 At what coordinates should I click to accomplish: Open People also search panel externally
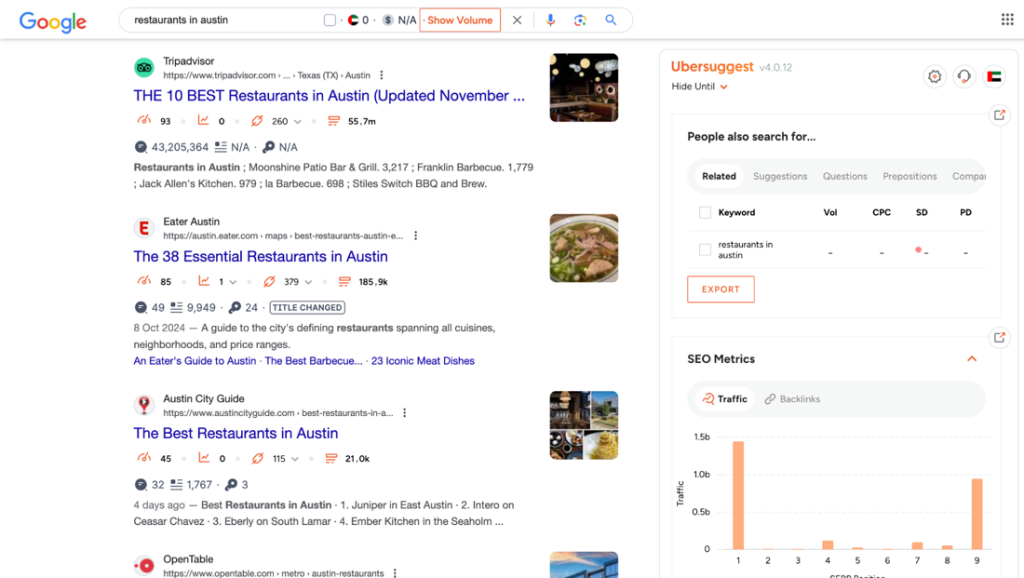tap(999, 115)
